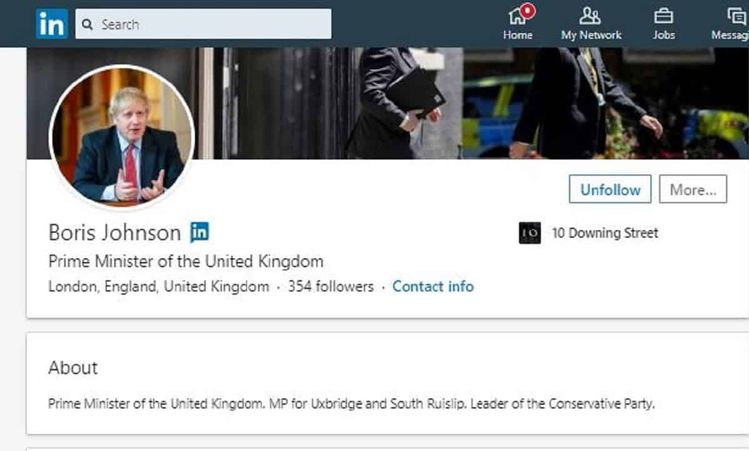Open the LinkedIn home logo
The width and height of the screenshot is (749, 451).
click(52, 24)
